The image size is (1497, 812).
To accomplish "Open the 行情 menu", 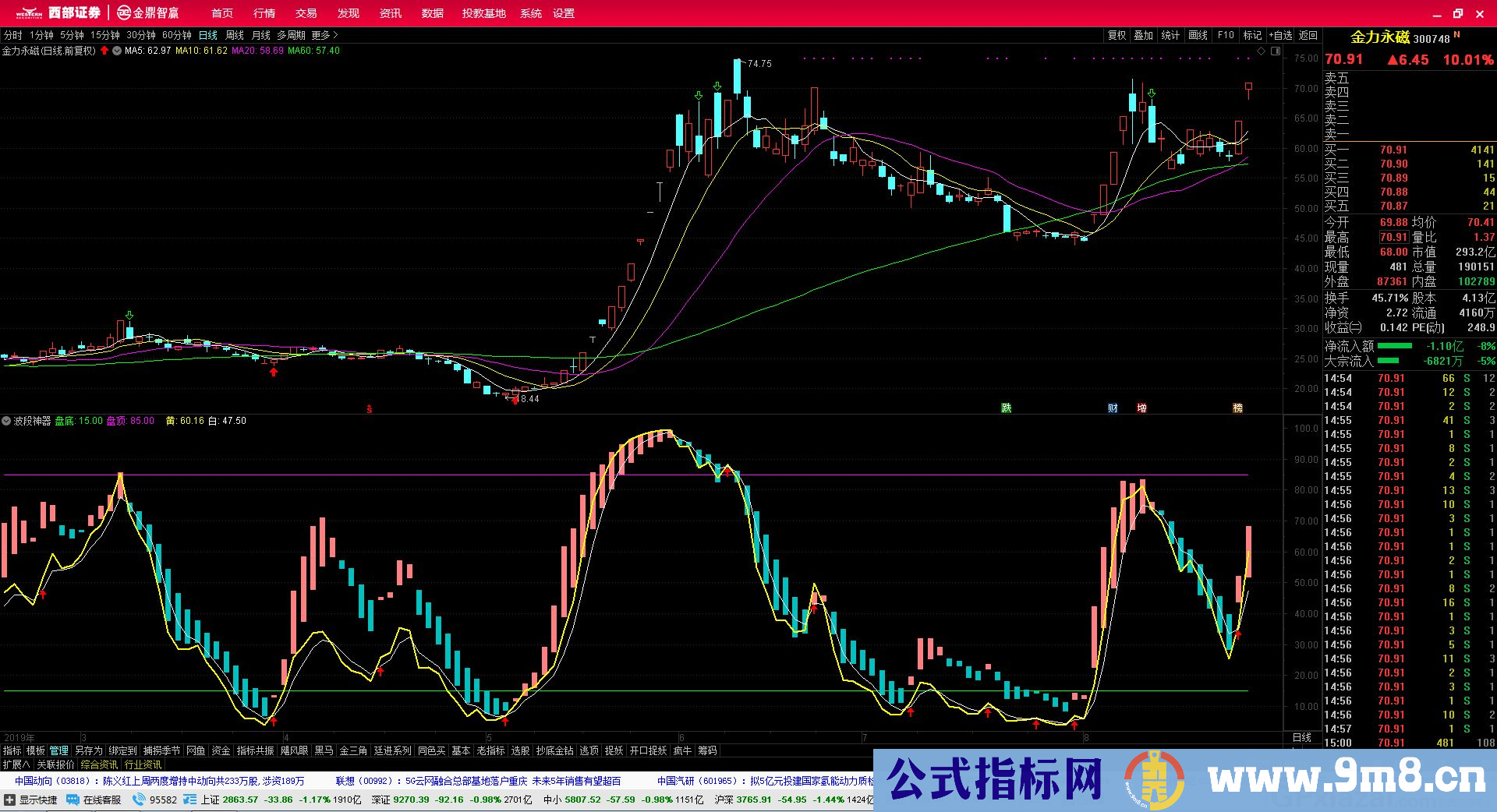I will tap(264, 13).
